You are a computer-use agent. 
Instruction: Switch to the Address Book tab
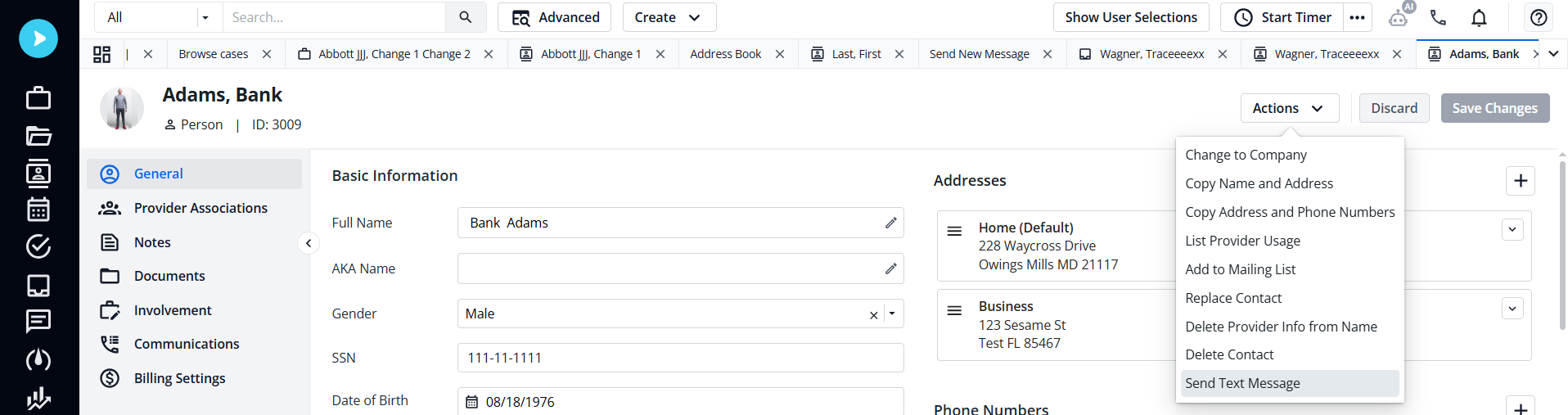coord(725,54)
